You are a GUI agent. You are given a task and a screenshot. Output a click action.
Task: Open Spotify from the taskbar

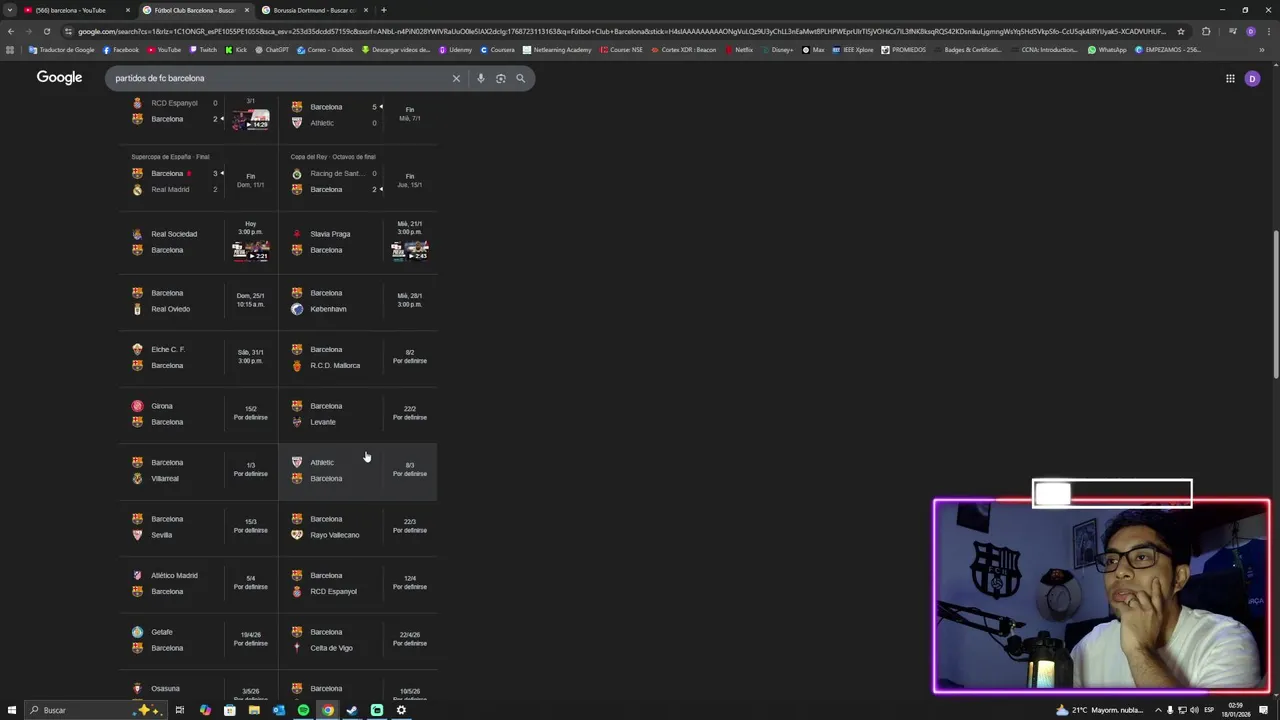pyautogui.click(x=303, y=710)
